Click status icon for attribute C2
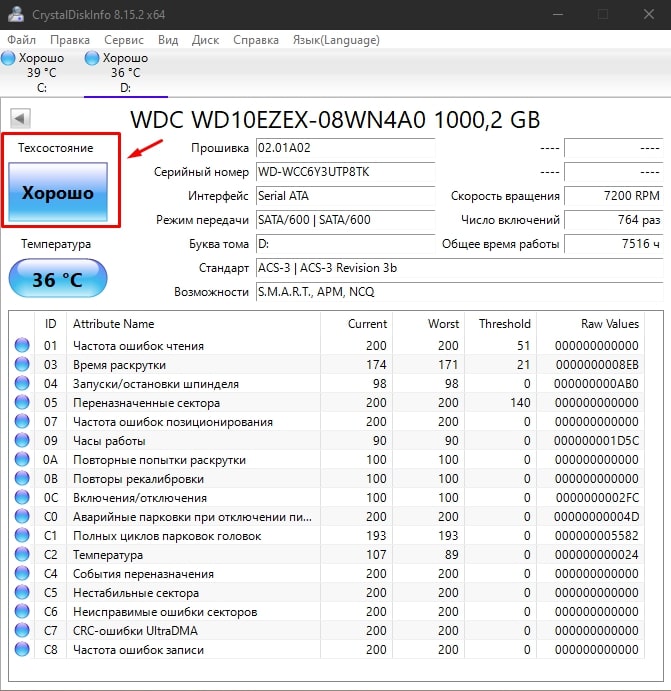The height and width of the screenshot is (691, 671). pos(22,554)
